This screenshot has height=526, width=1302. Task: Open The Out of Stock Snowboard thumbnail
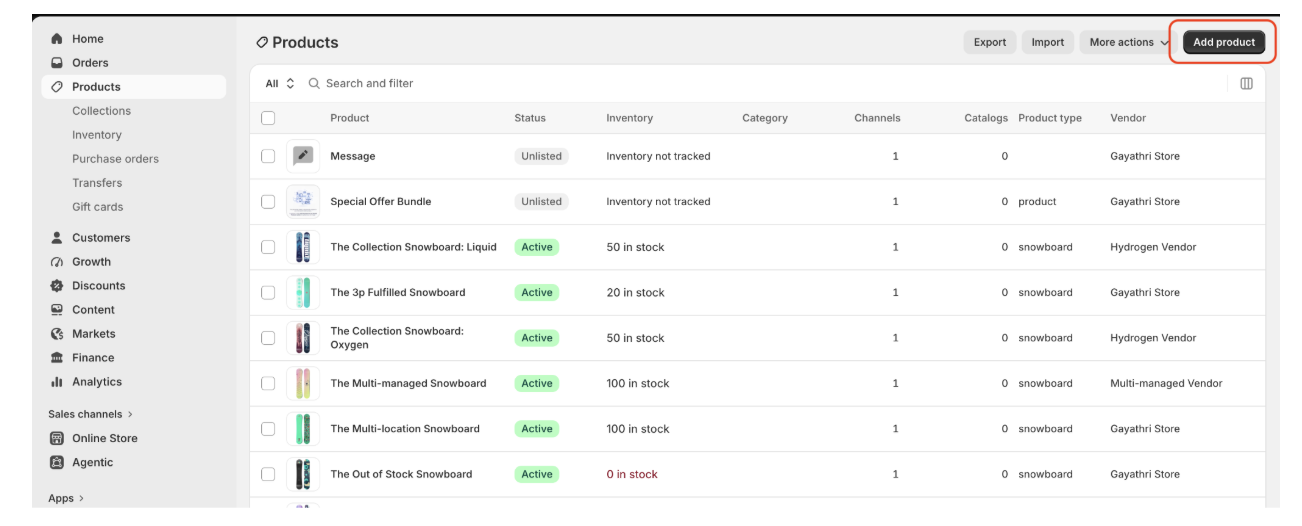[303, 474]
